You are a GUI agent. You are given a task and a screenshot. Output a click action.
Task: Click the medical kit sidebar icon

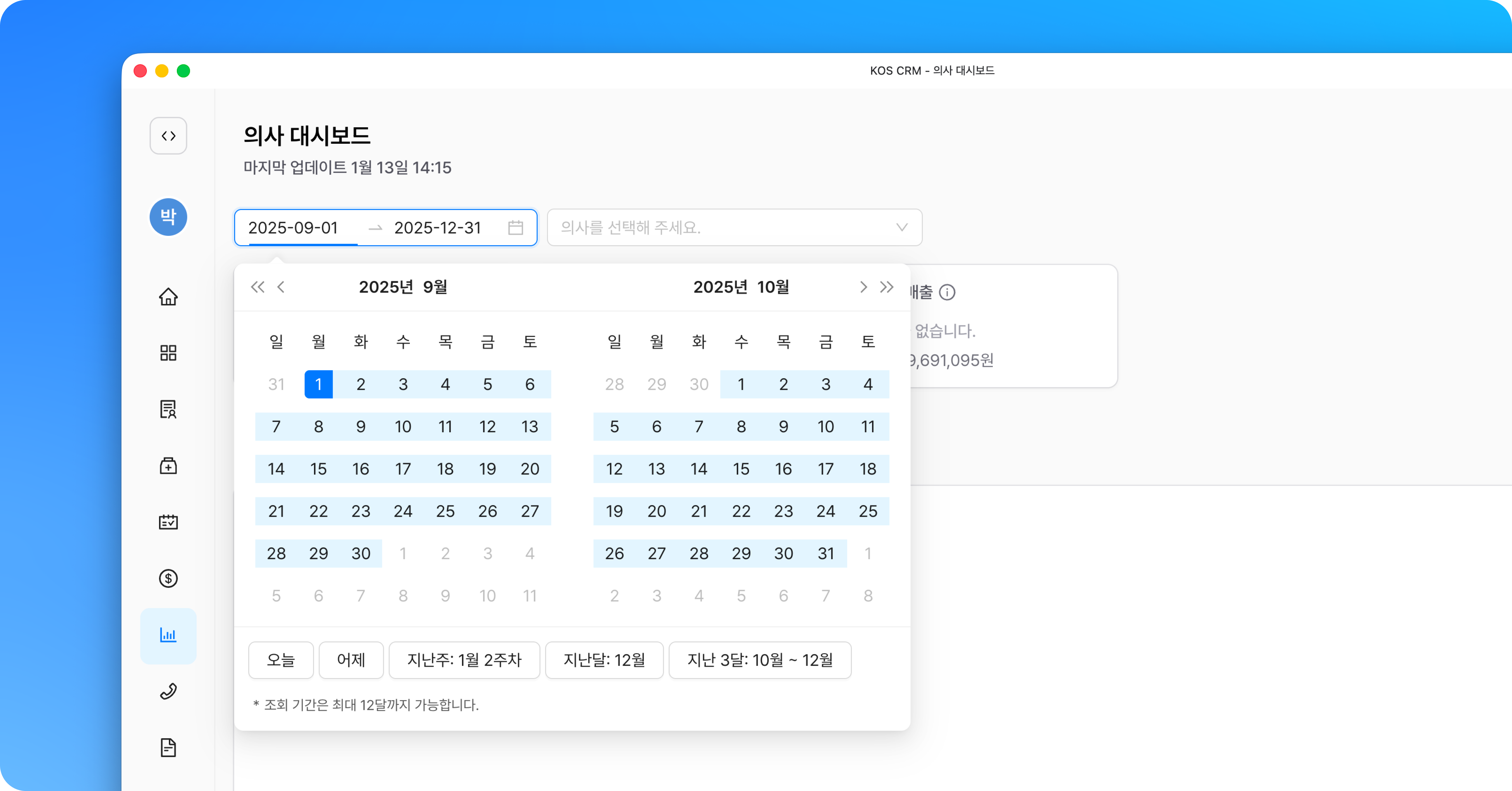tap(168, 466)
